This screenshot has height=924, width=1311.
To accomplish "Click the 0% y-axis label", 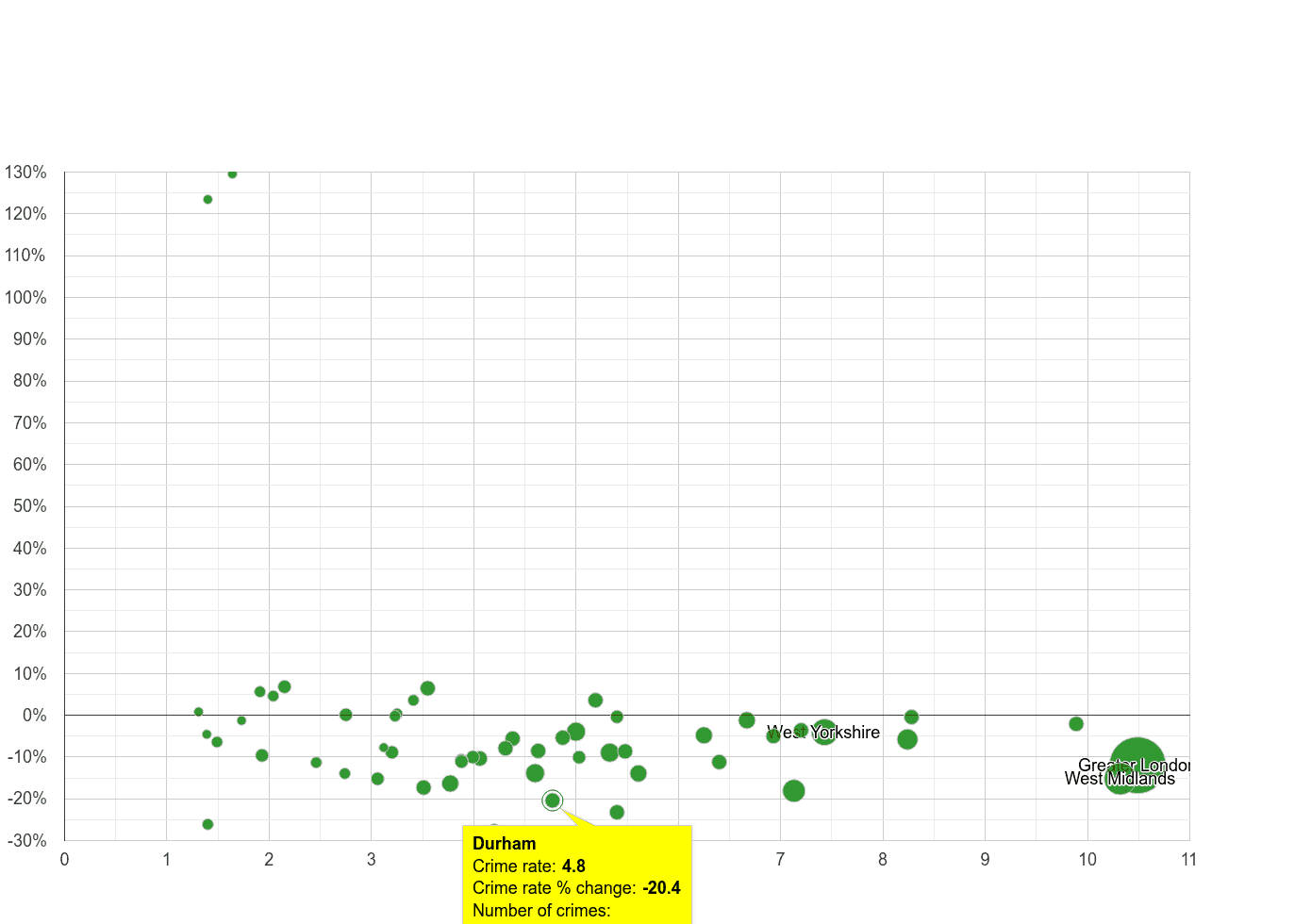I will coord(35,716).
